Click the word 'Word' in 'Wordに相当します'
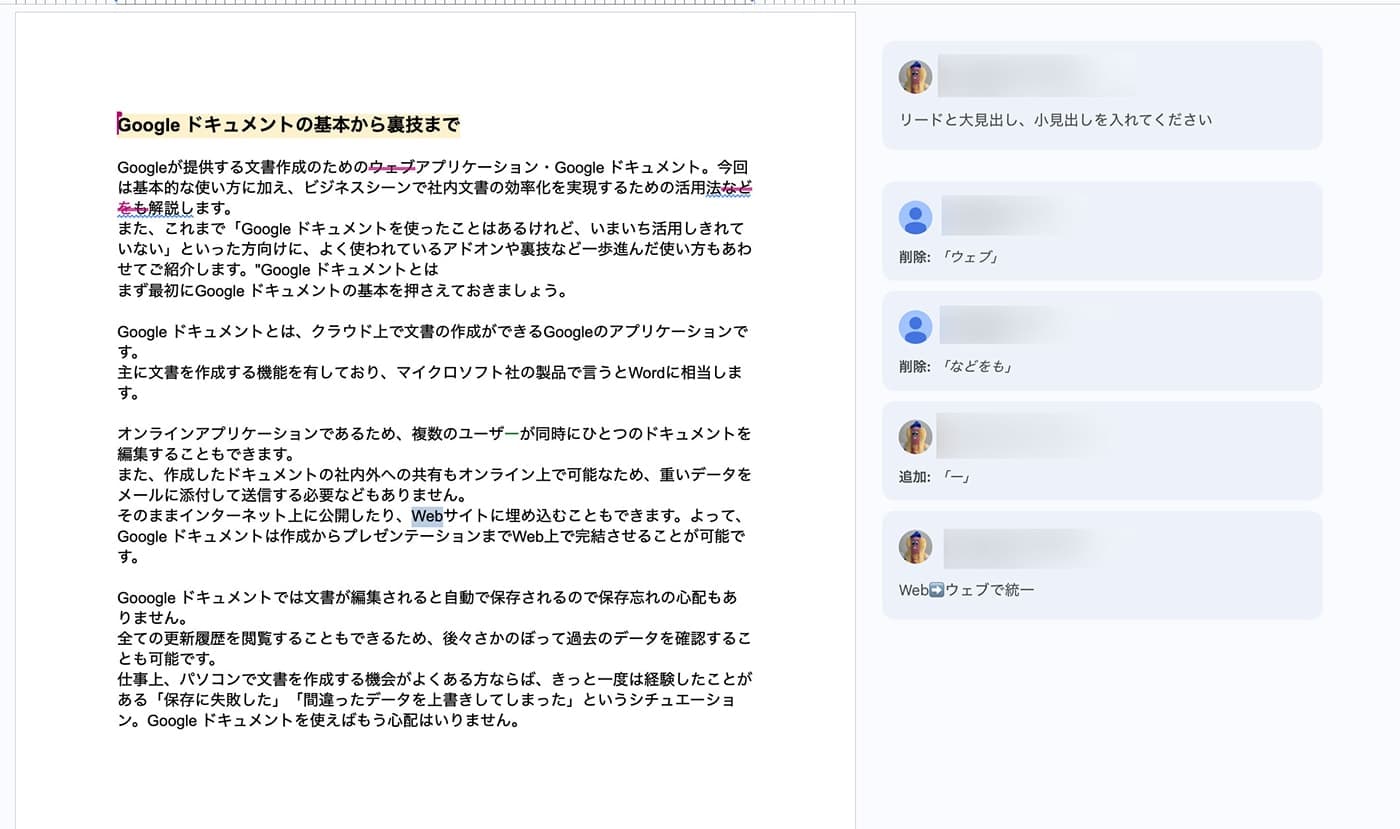 [646, 373]
